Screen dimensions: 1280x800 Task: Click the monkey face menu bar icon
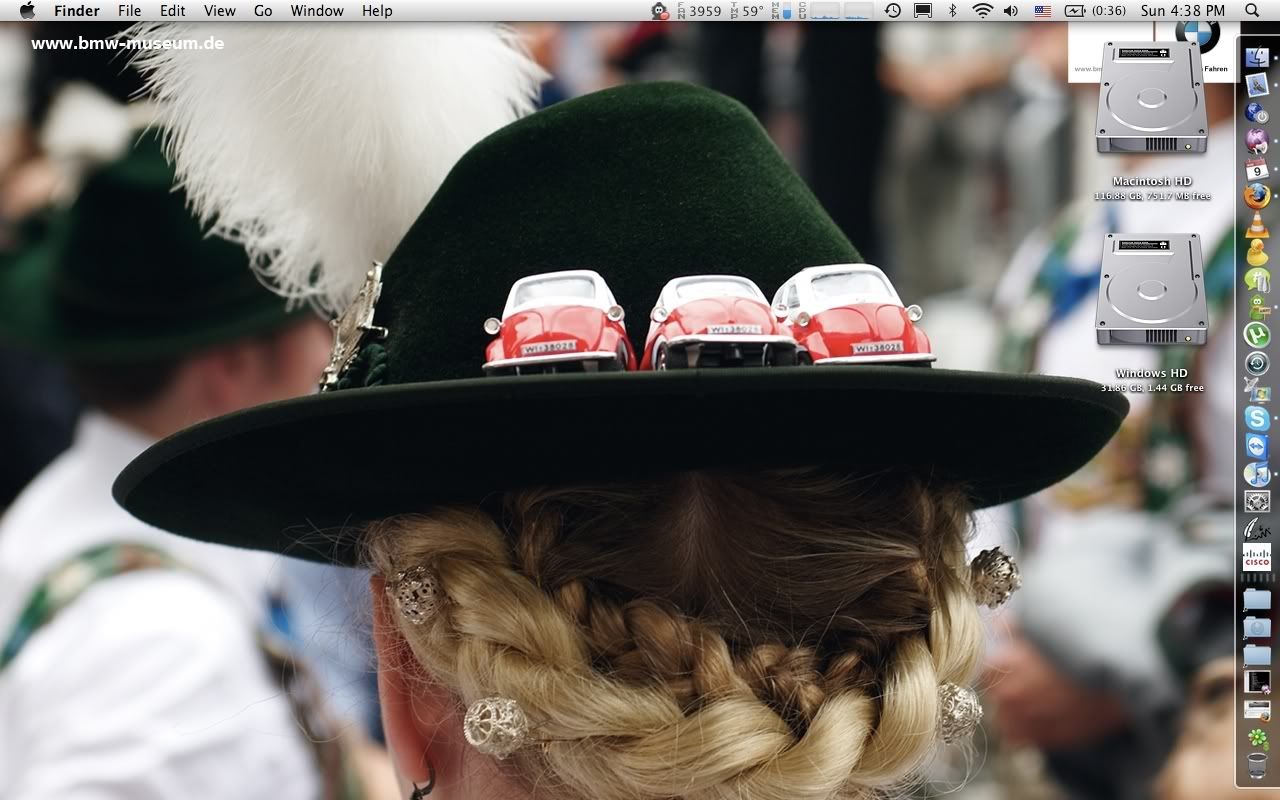pos(660,11)
